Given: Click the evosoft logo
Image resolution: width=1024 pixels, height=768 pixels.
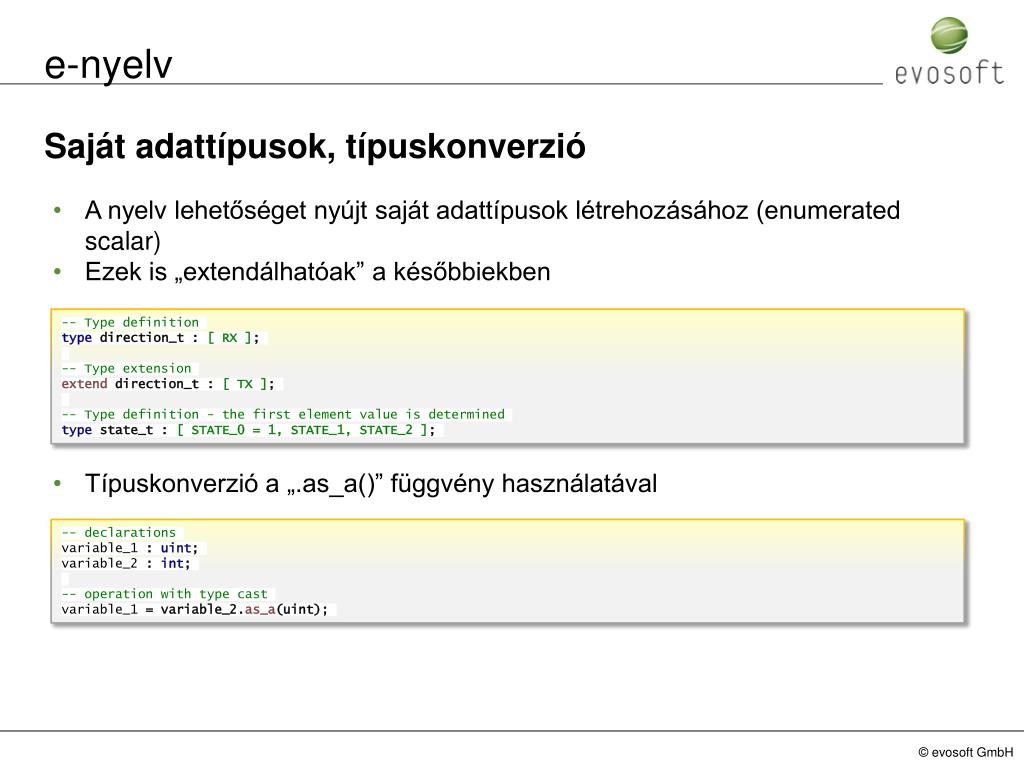Looking at the screenshot, I should click(x=949, y=52).
